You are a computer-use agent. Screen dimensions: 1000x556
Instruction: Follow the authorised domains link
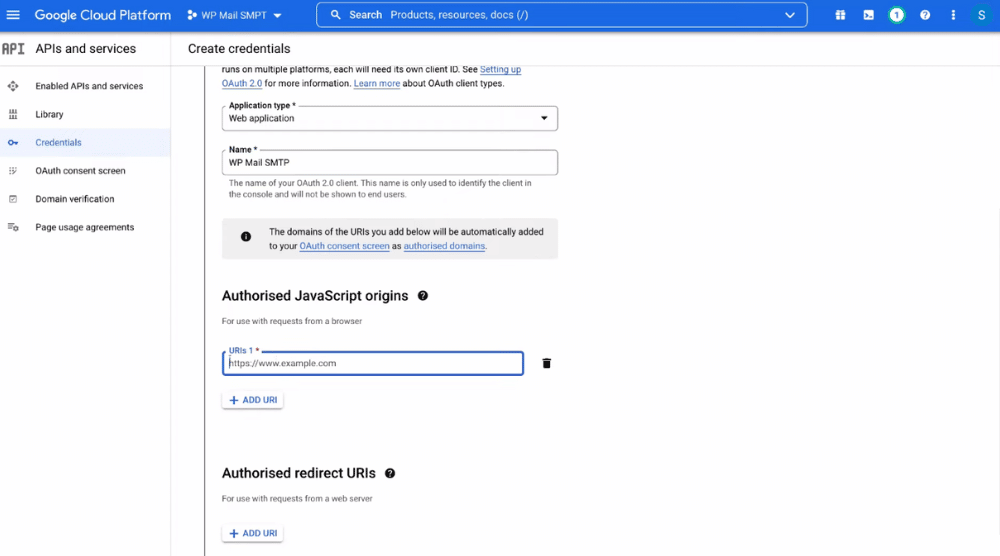tap(444, 246)
